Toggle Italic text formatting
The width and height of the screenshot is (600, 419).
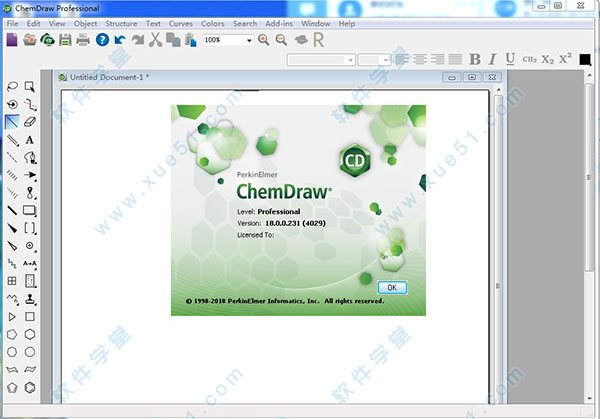492,59
